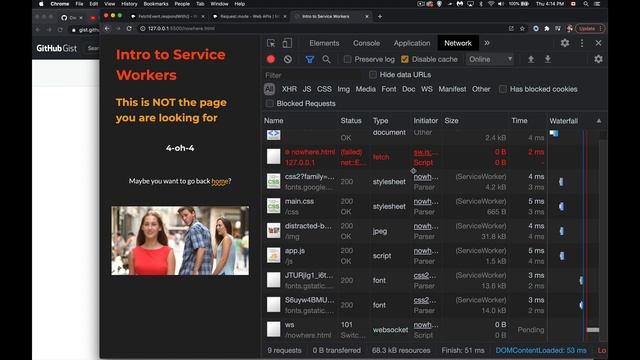
Task: Sort by Time column header
Action: click(519, 121)
